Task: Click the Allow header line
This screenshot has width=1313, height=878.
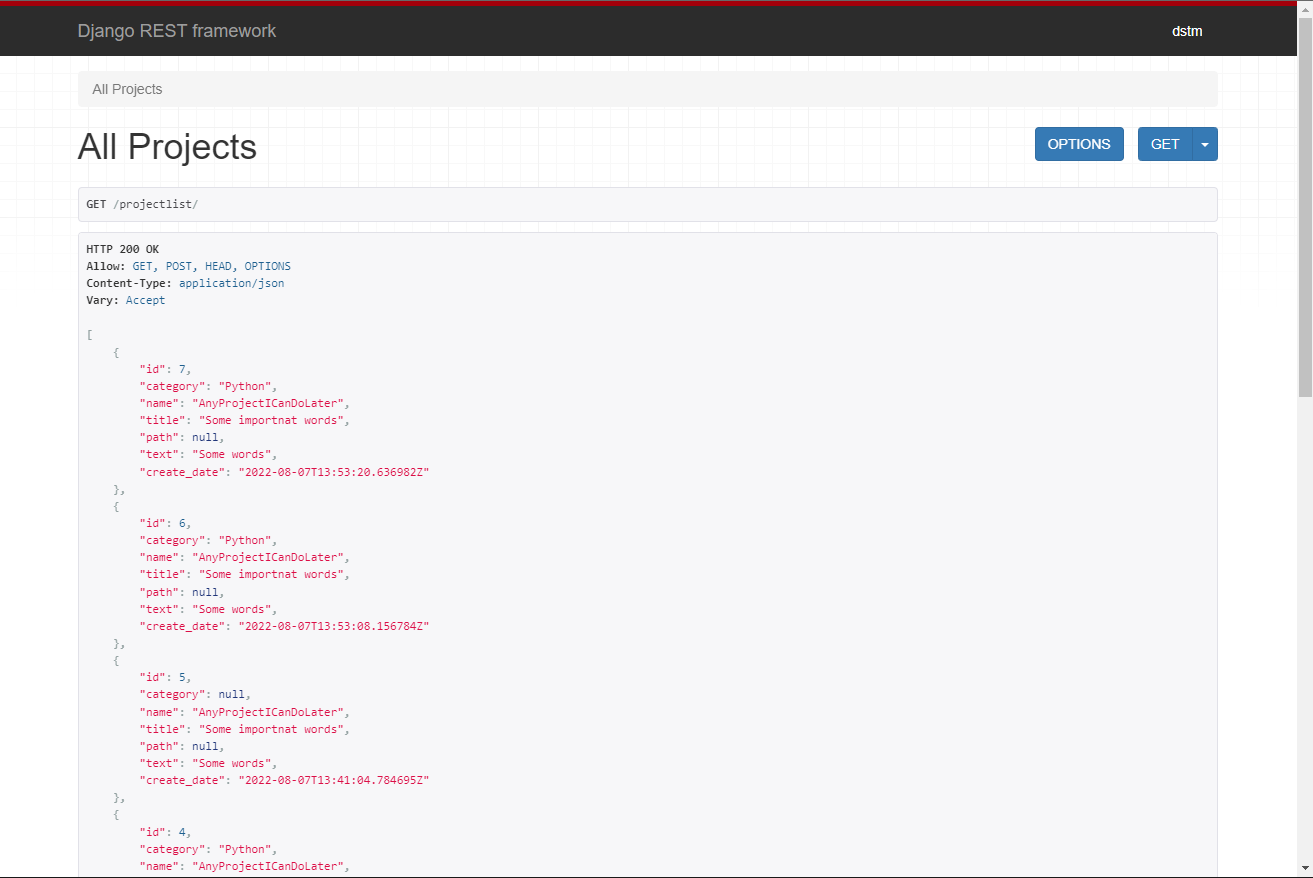Action: [188, 266]
